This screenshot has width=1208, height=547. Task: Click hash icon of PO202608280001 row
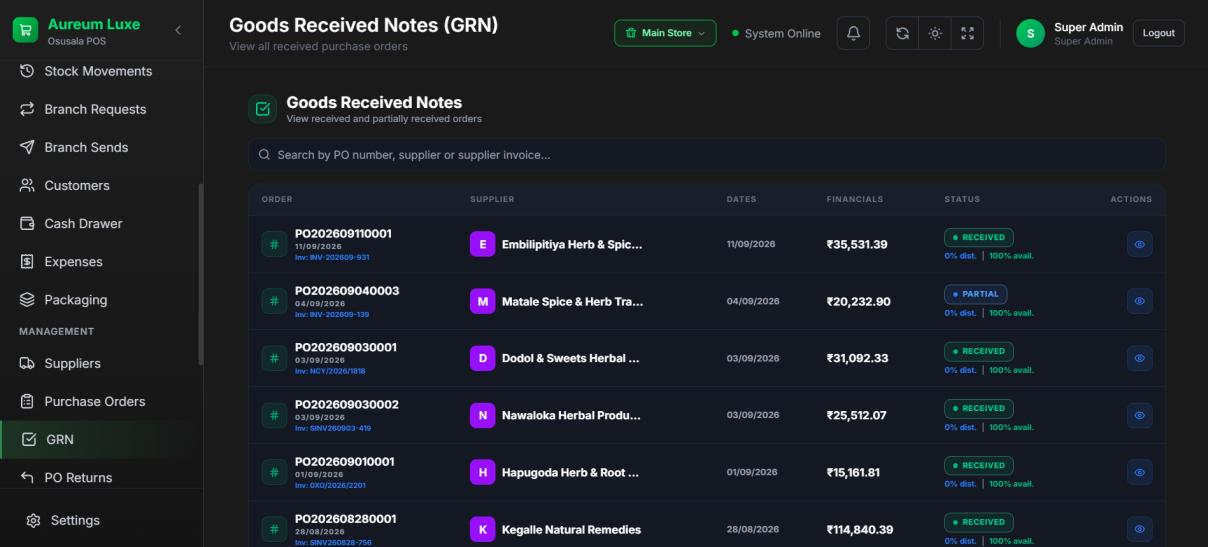pyautogui.click(x=274, y=529)
